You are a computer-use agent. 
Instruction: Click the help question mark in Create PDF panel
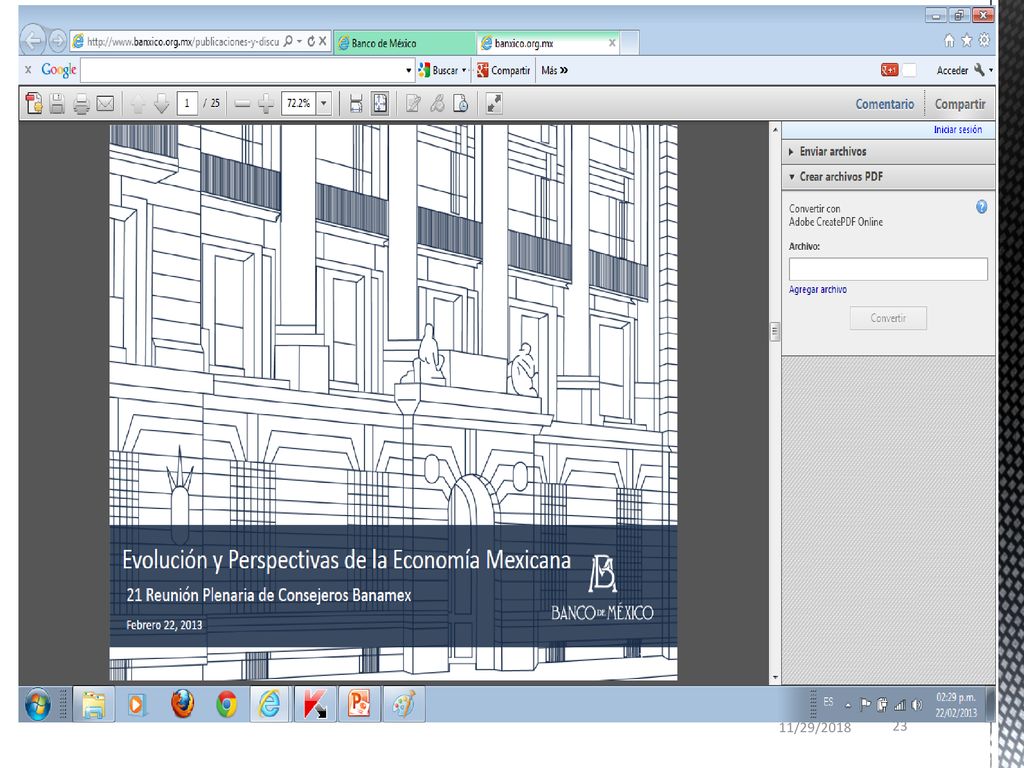coord(981,207)
